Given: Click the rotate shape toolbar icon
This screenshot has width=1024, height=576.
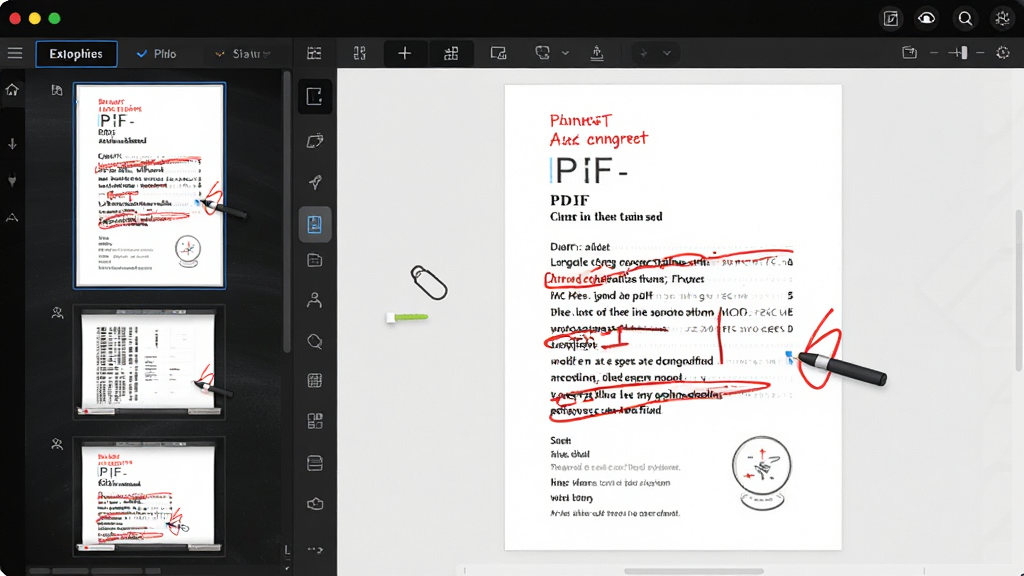Looking at the screenshot, I should point(543,53).
